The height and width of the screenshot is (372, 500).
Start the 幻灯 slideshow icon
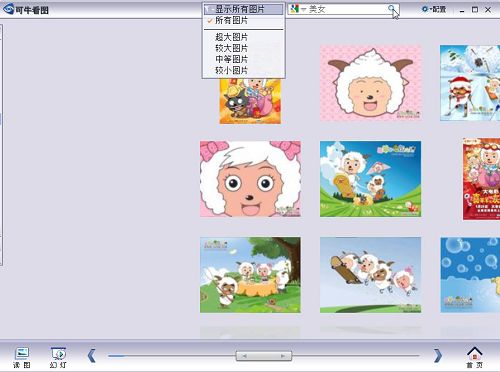click(x=58, y=357)
